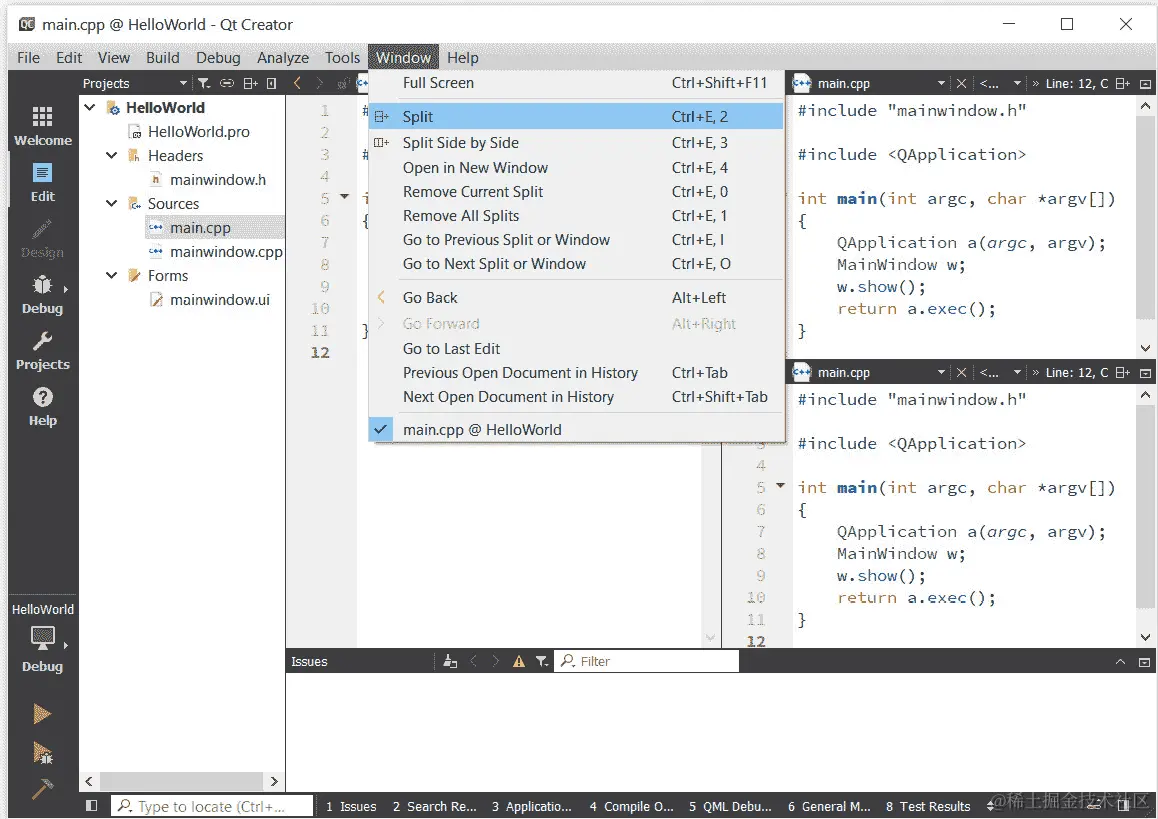Click the synchronize with editor link icon
This screenshot has height=819, width=1158.
(x=227, y=83)
